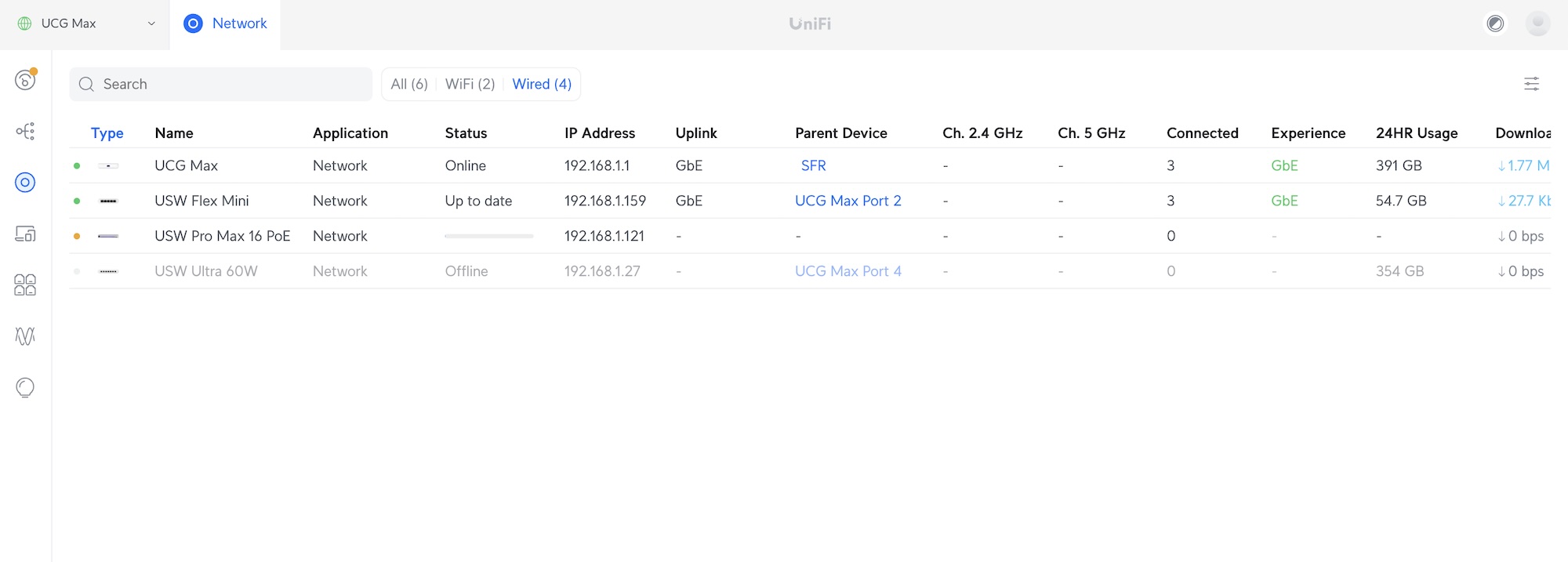The width and height of the screenshot is (1568, 562).
Task: Open the user avatar account menu
Action: point(1537,24)
